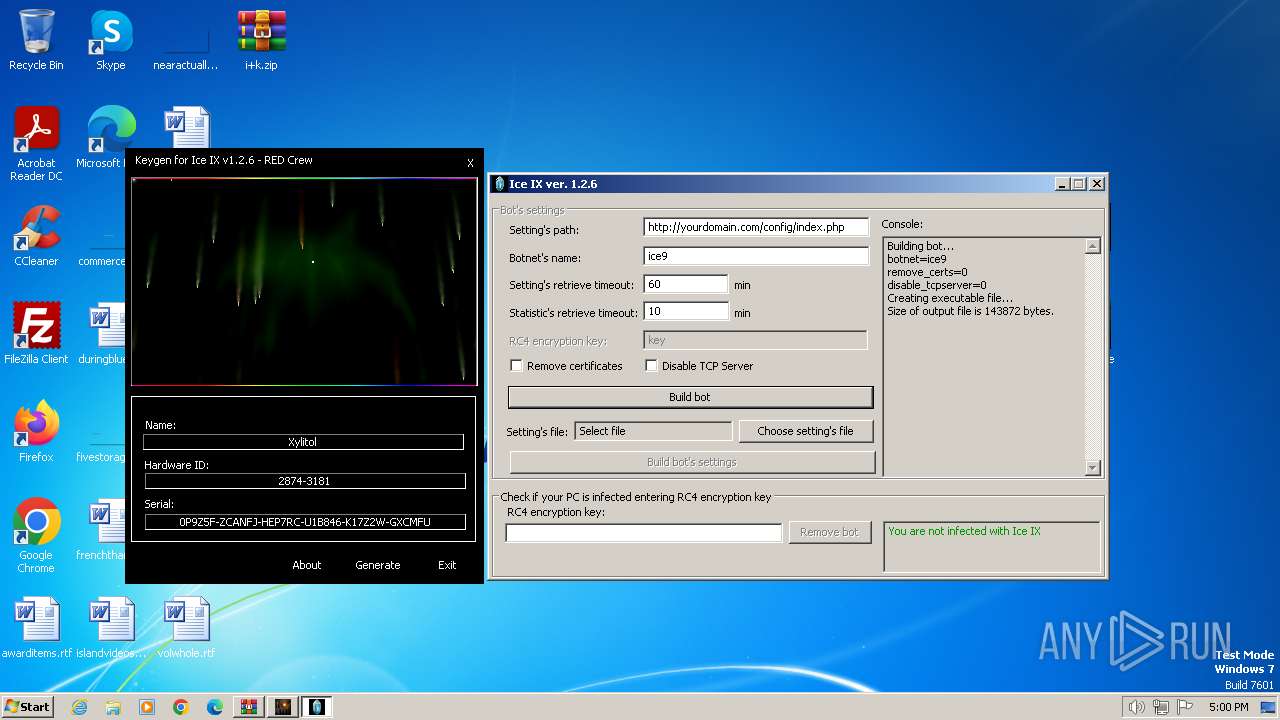Open the Word document icon above the keygen
This screenshot has height=720, width=1280.
[x=186, y=128]
